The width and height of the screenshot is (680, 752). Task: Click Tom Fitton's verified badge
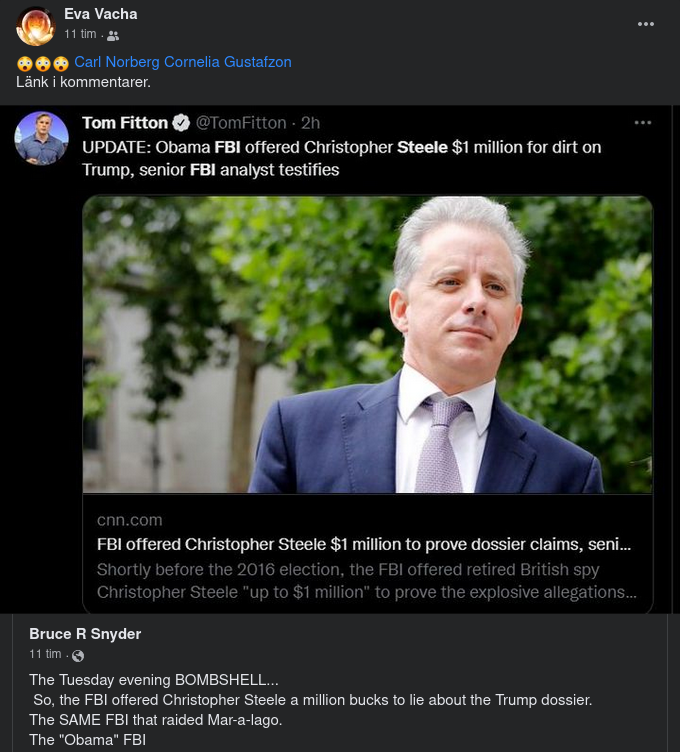coord(181,123)
